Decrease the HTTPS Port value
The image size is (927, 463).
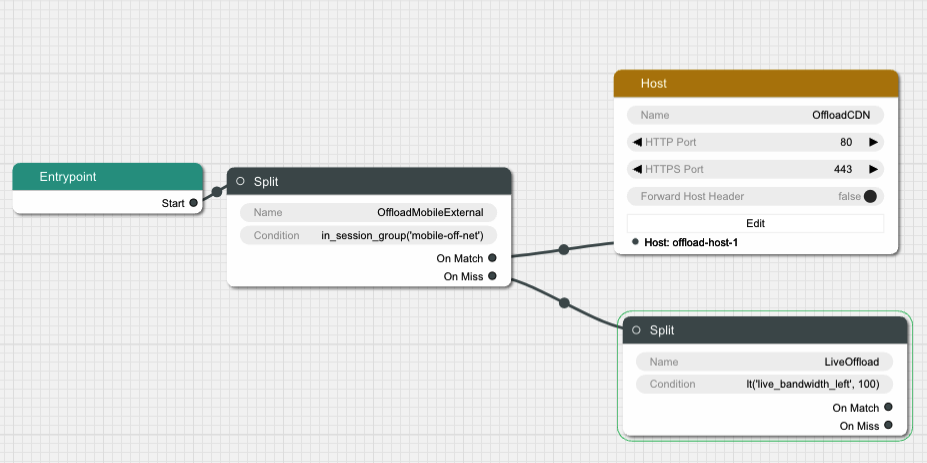tap(637, 169)
